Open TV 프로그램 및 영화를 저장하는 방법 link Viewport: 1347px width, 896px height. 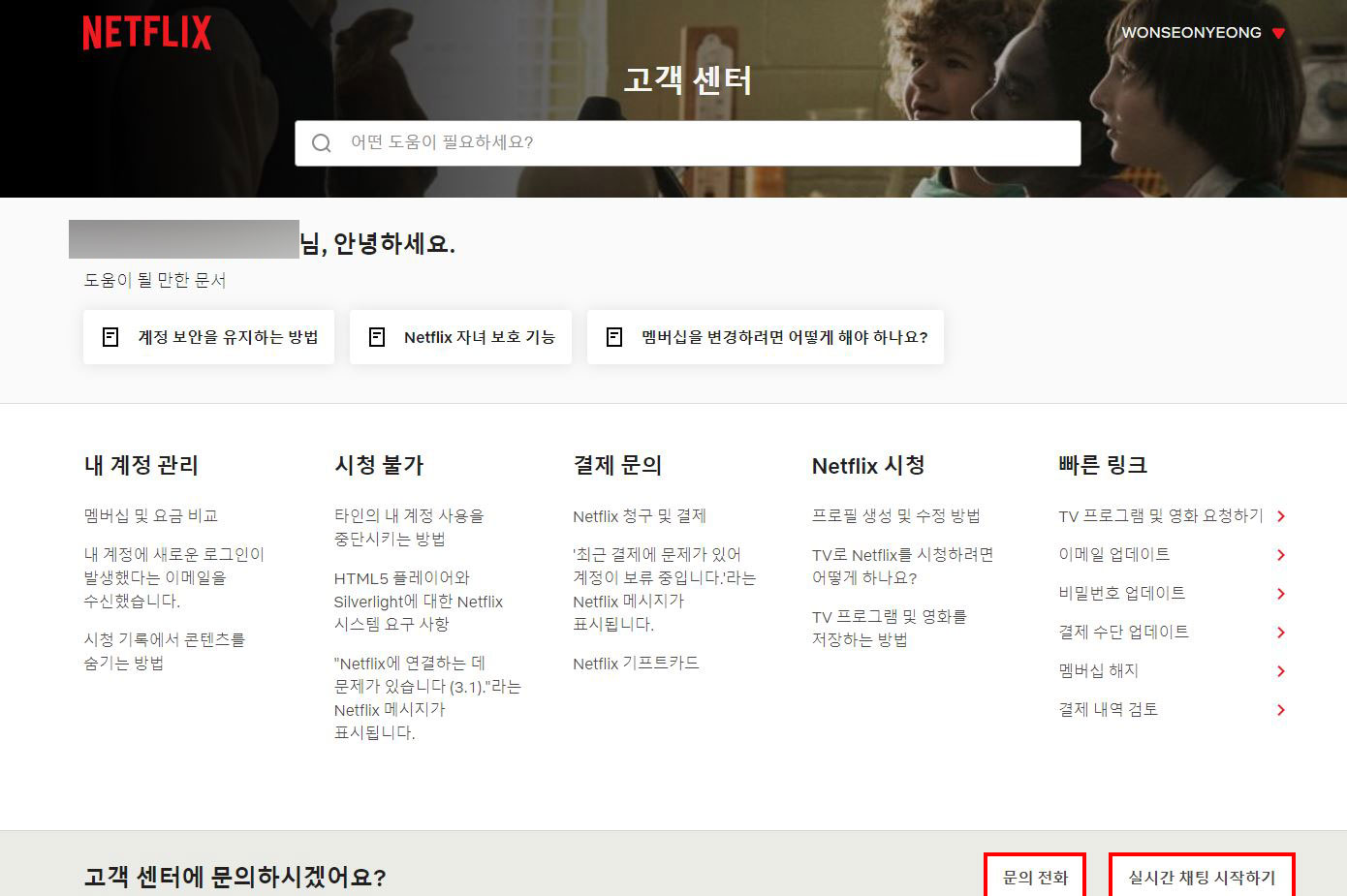[890, 629]
